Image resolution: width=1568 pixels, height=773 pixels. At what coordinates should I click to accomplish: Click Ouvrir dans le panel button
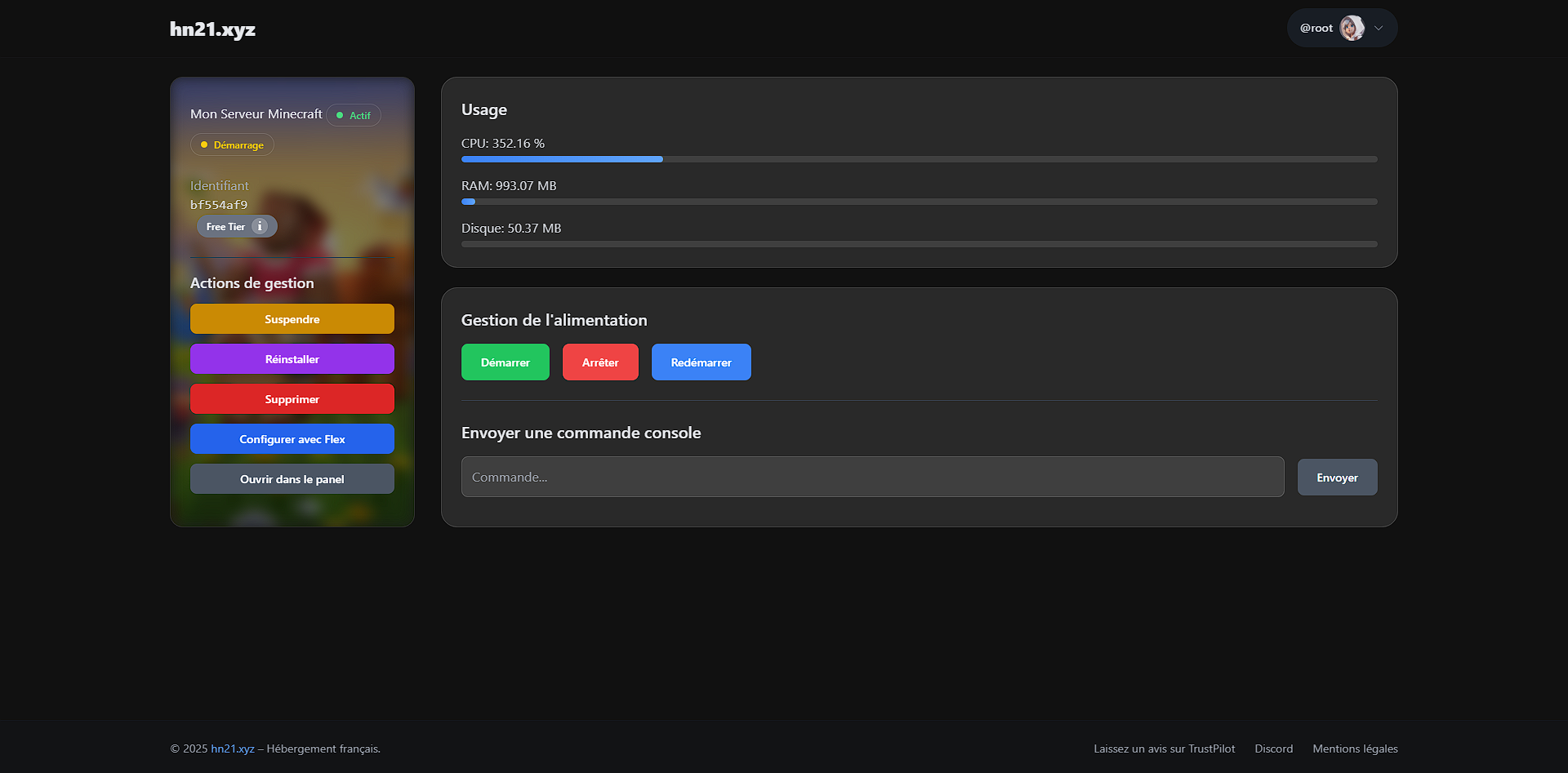[292, 479]
